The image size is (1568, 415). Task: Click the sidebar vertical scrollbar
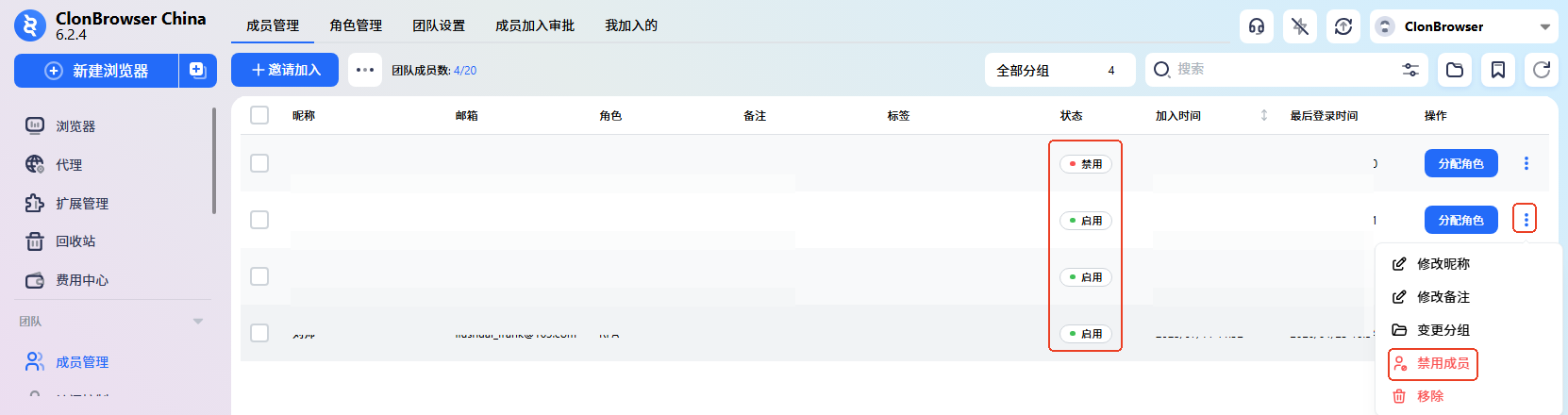tap(214, 160)
